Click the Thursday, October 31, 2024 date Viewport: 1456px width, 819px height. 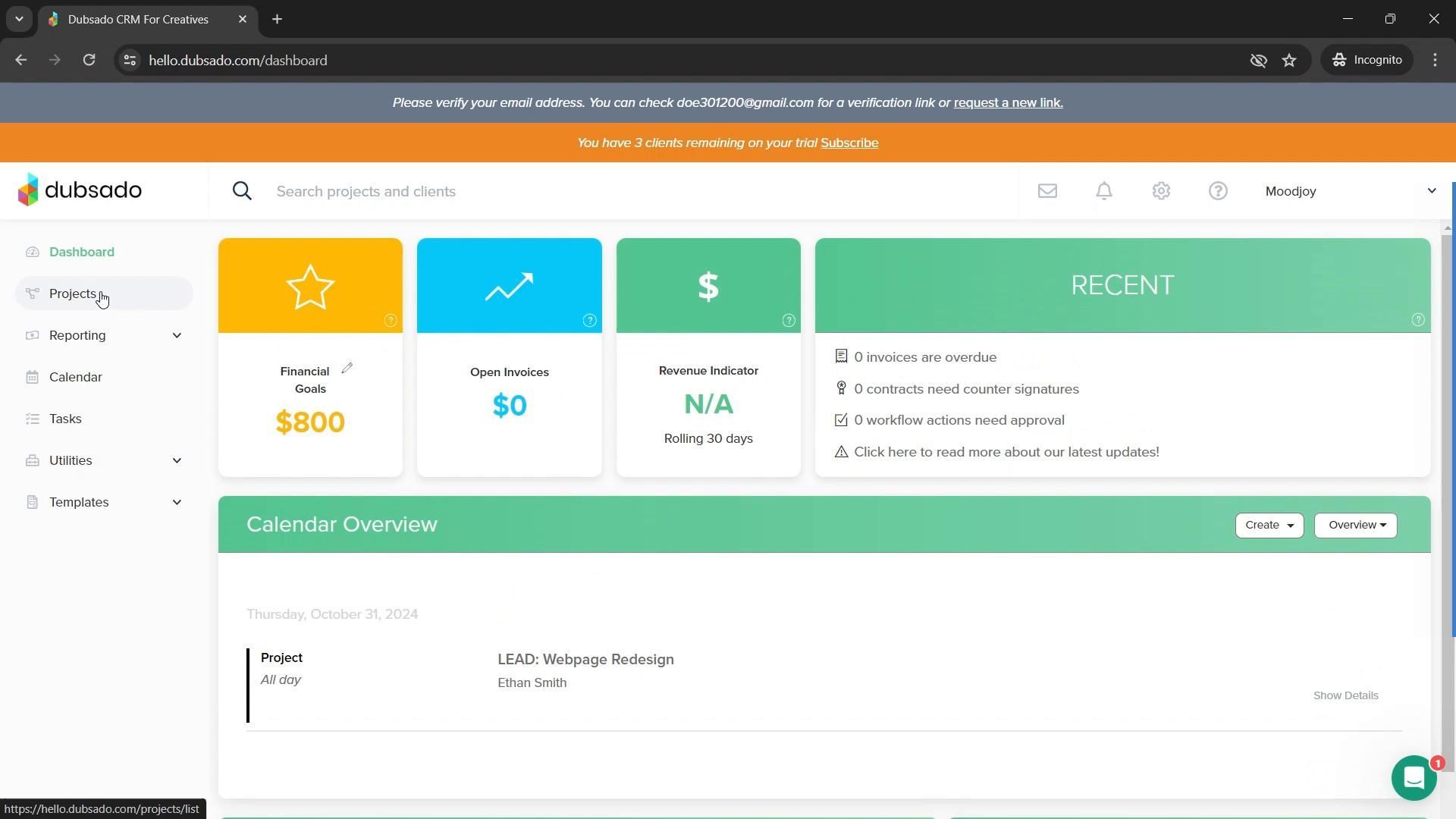[332, 614]
